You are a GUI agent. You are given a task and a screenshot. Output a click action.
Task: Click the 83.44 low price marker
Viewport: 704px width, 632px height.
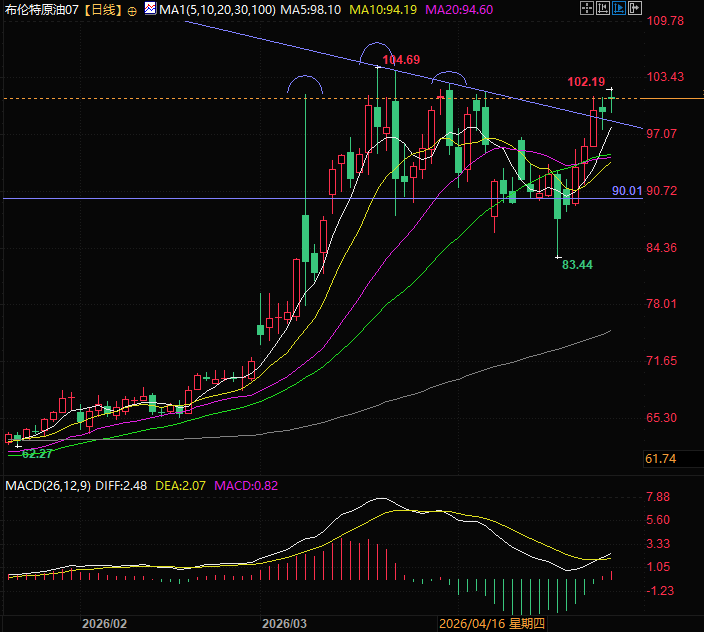click(577, 265)
